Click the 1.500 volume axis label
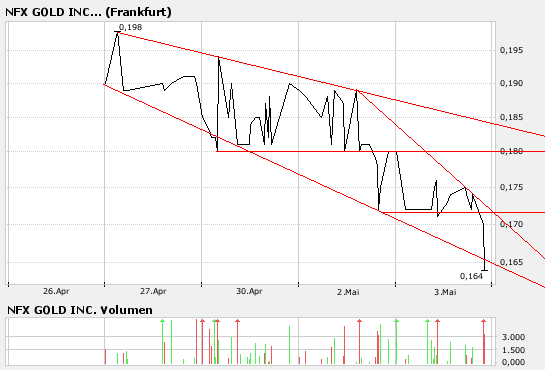 click(513, 350)
